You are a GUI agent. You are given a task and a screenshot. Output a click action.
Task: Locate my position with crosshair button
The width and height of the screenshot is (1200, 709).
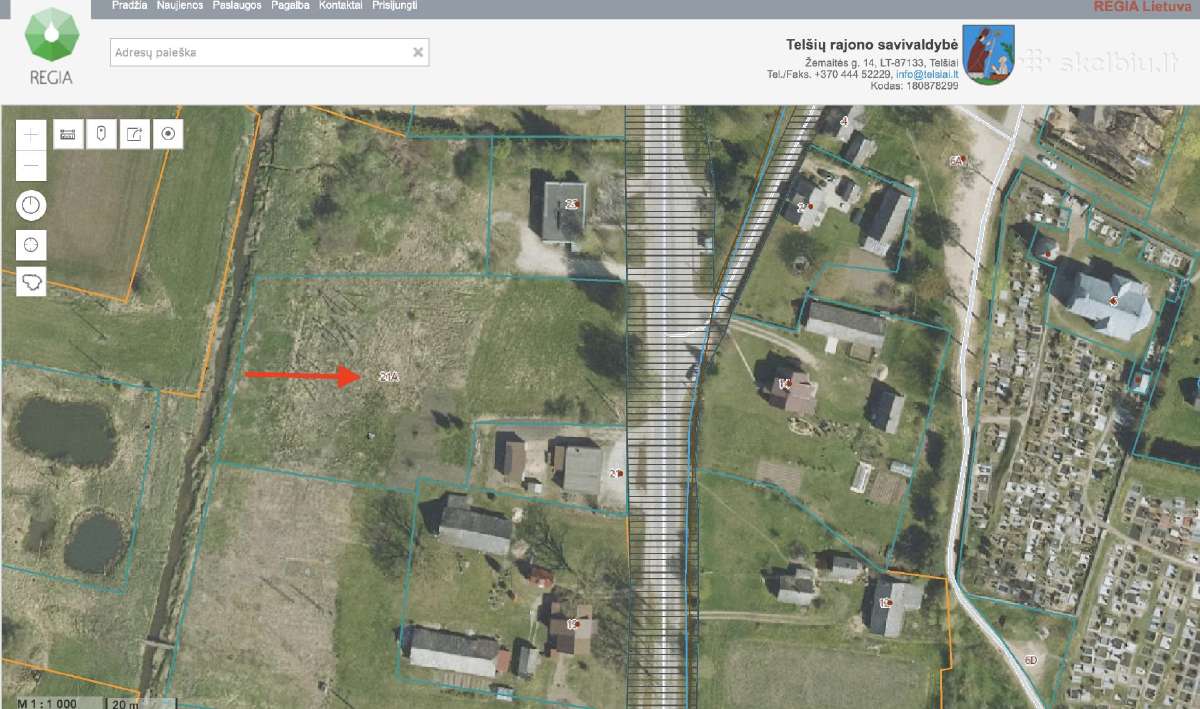pos(32,244)
